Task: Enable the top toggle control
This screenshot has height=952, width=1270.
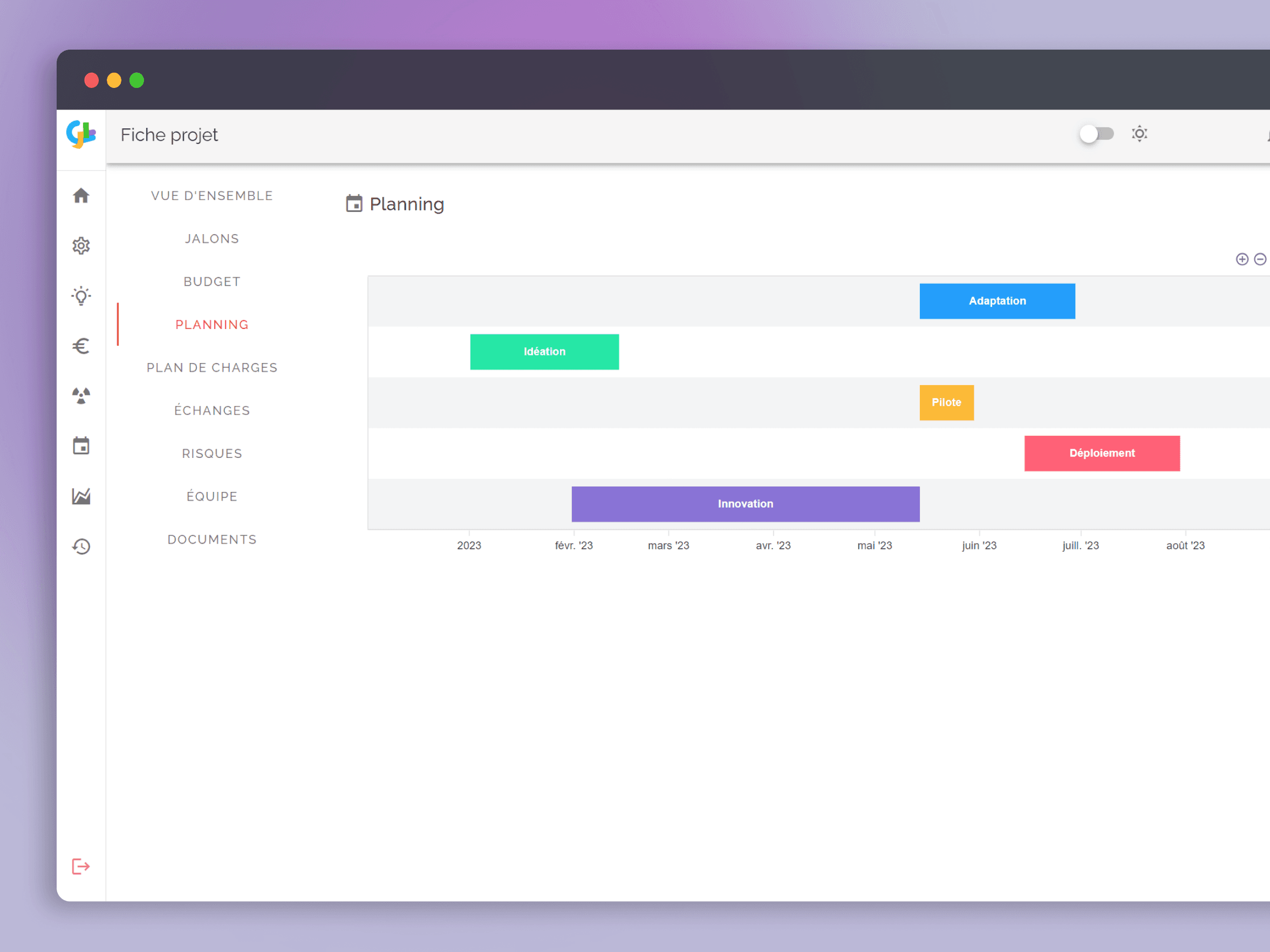Action: 1094,133
